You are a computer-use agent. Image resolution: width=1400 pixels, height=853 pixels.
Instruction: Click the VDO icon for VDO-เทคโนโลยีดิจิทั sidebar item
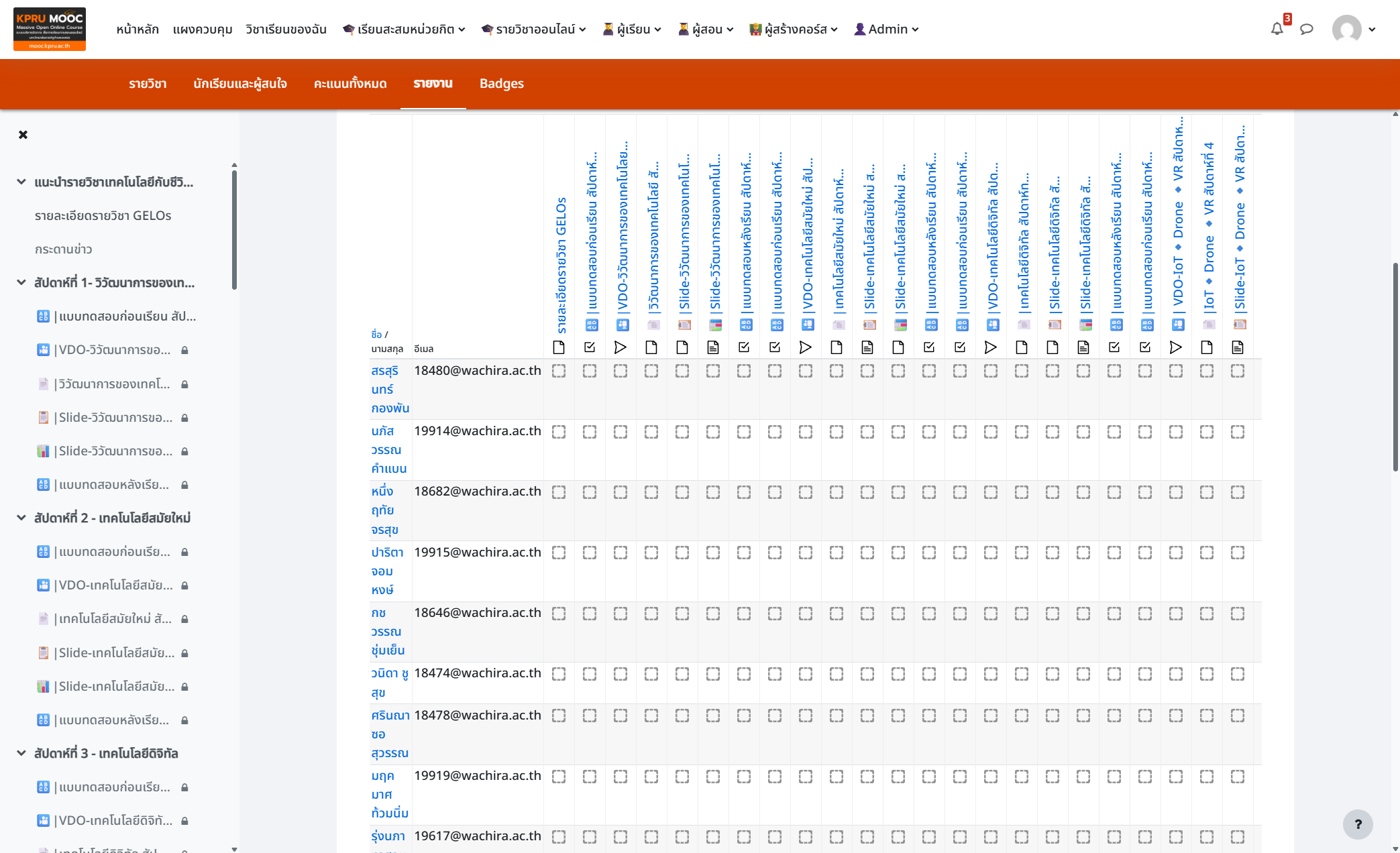tap(43, 820)
